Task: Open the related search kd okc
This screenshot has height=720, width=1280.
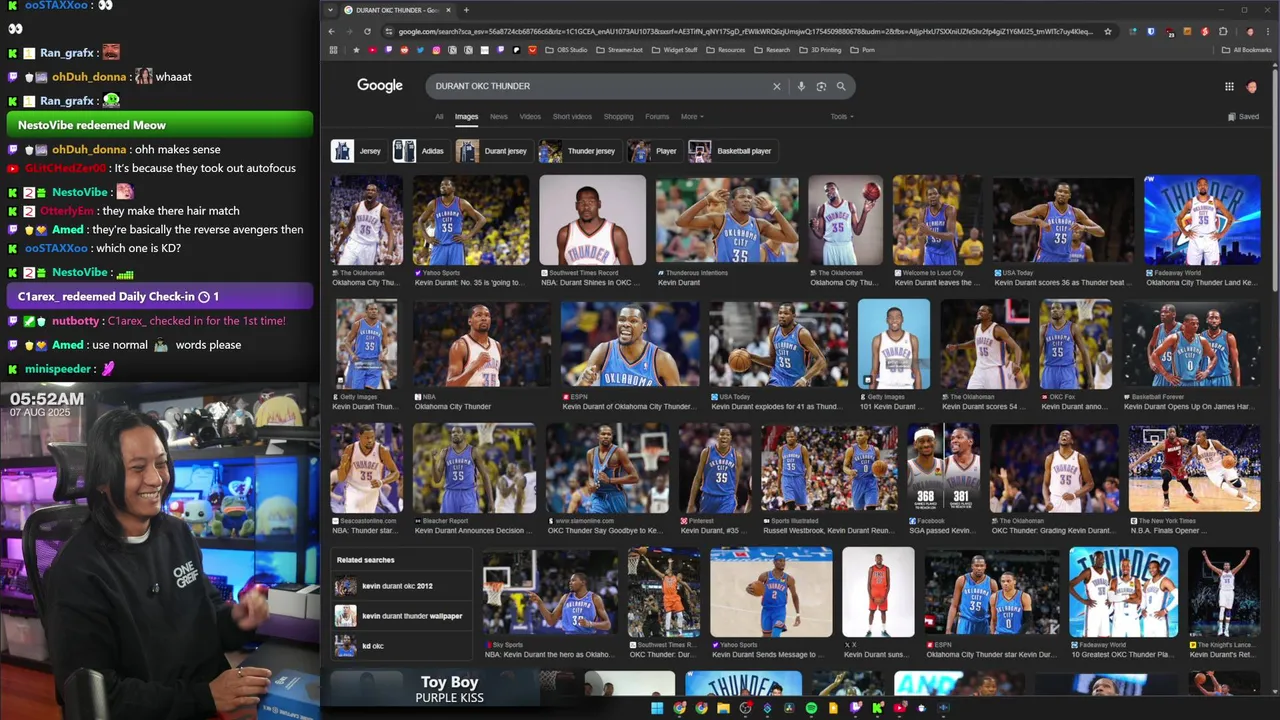Action: coord(402,646)
